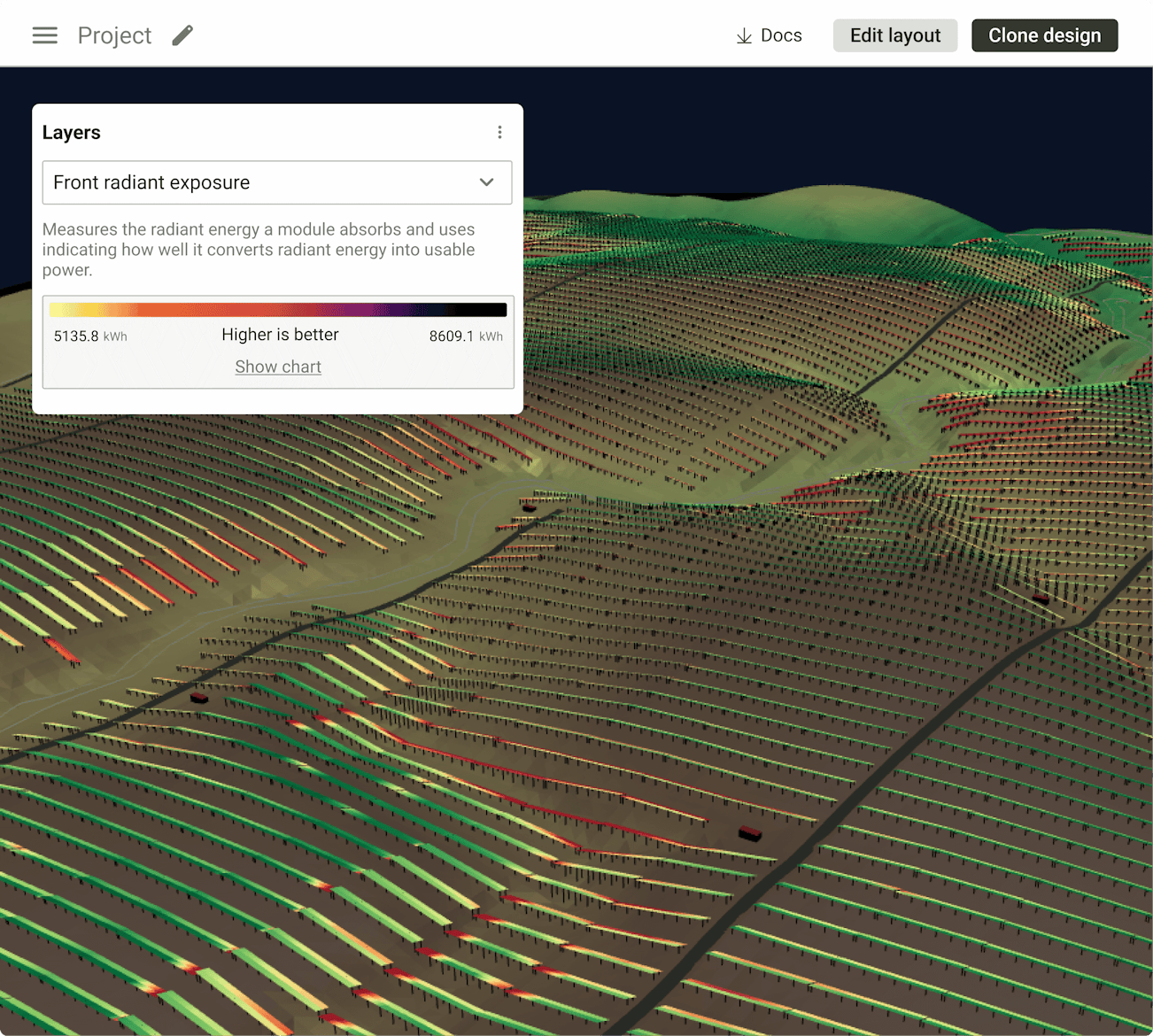Select the red vehicle on the left road
The image size is (1153, 1036).
[198, 698]
